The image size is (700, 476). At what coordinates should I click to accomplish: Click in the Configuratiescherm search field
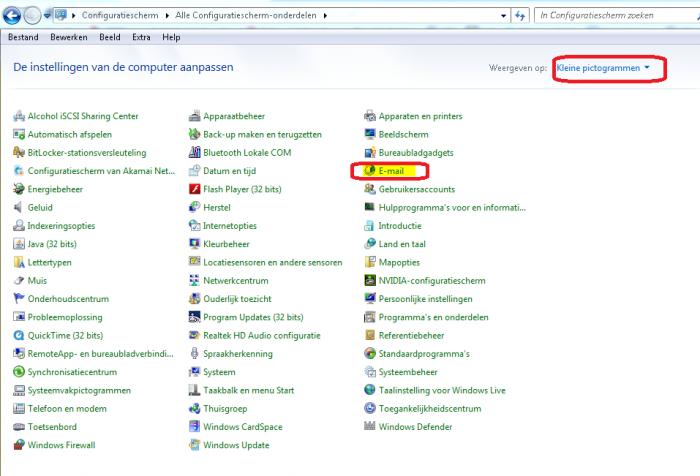pyautogui.click(x=616, y=16)
